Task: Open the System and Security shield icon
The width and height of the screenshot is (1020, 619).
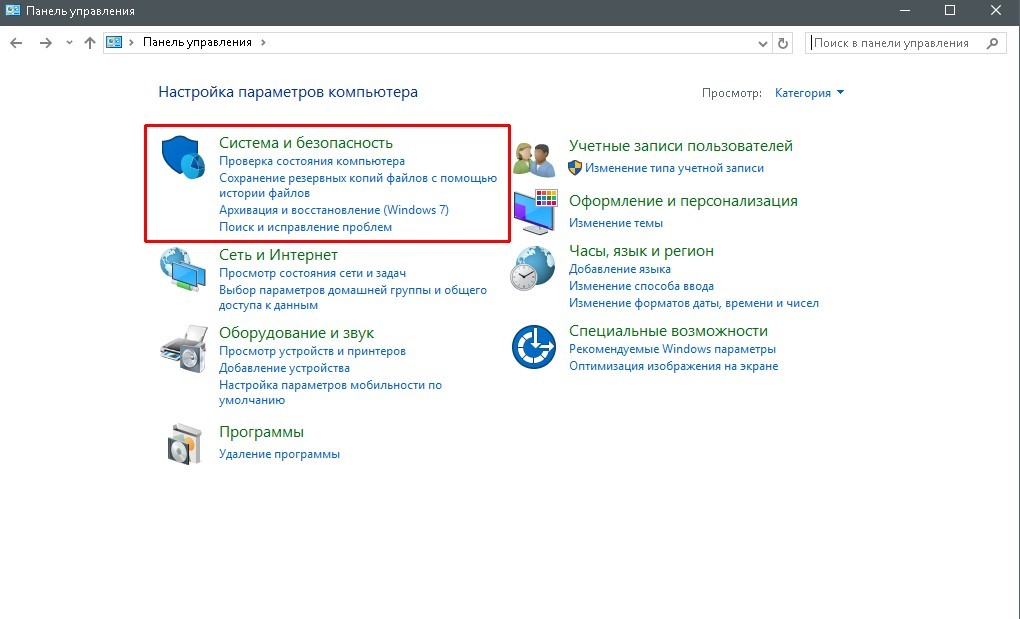Action: point(183,157)
